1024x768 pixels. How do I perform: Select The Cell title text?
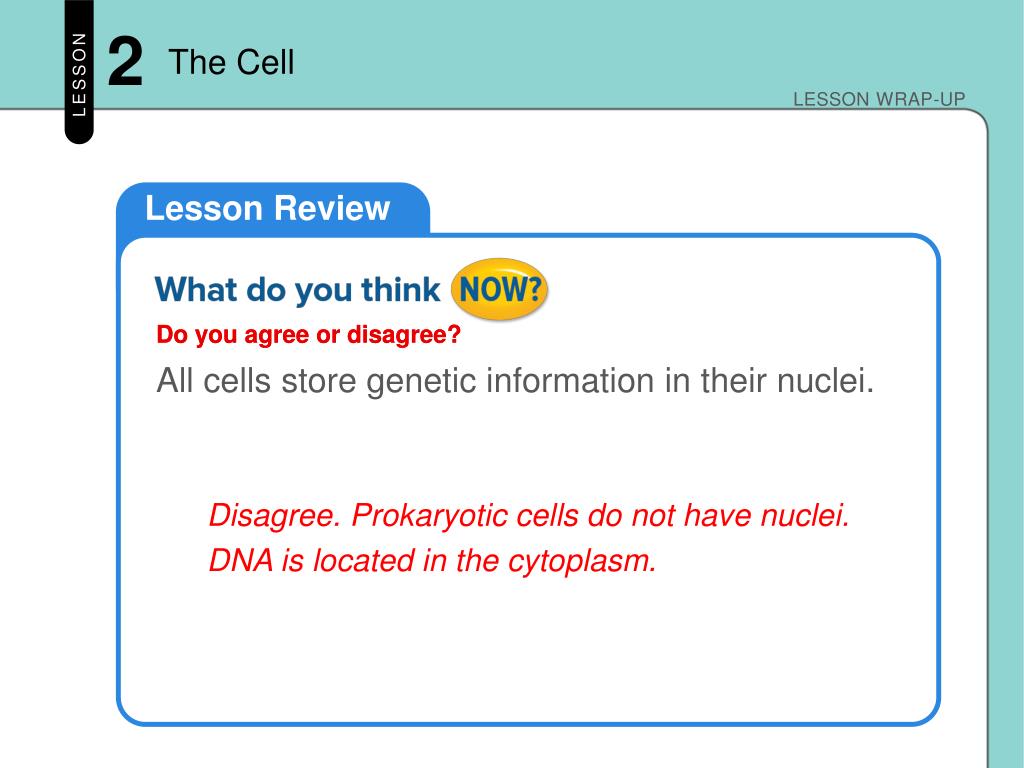(231, 62)
